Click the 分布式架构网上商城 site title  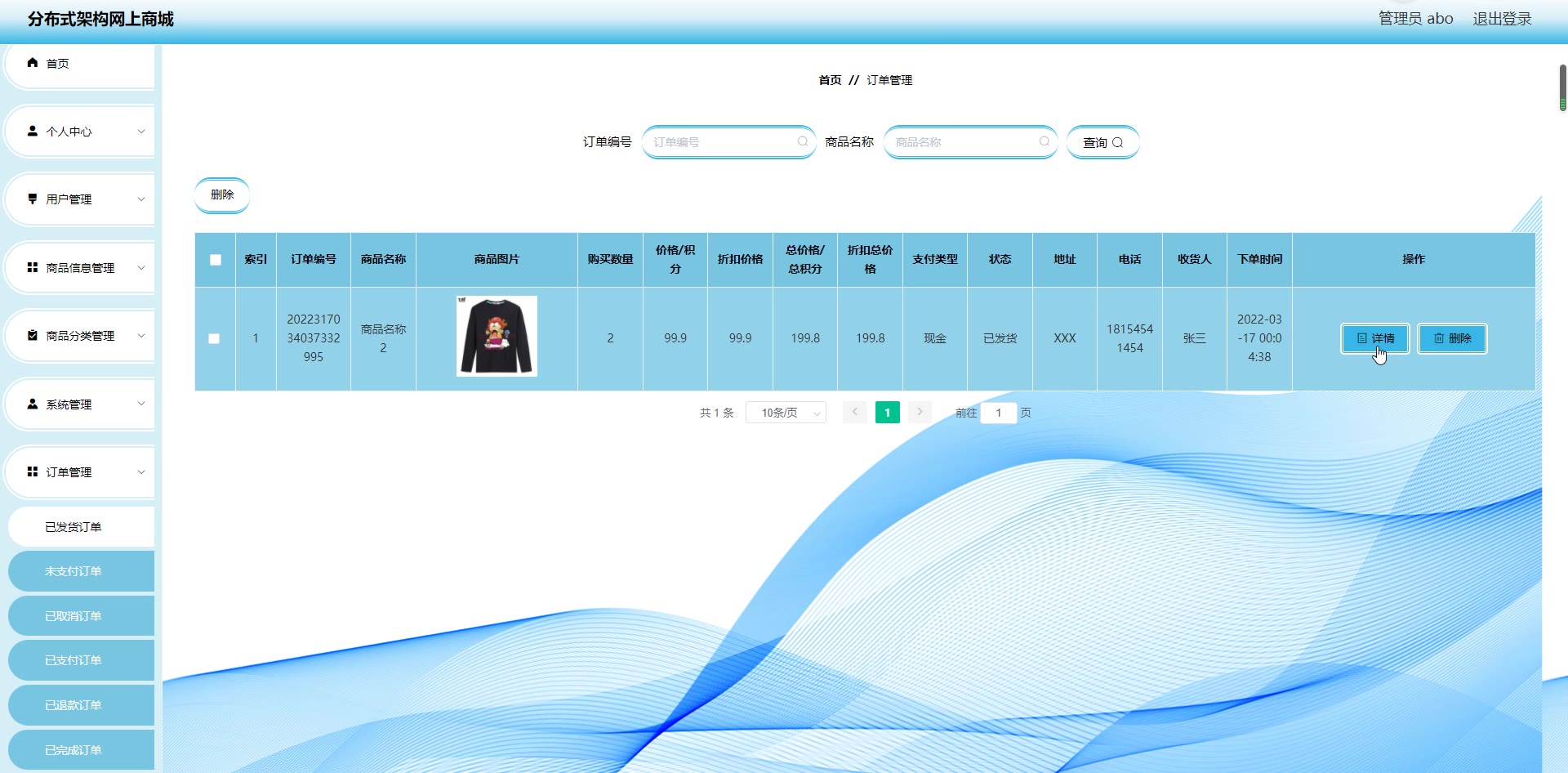(100, 19)
